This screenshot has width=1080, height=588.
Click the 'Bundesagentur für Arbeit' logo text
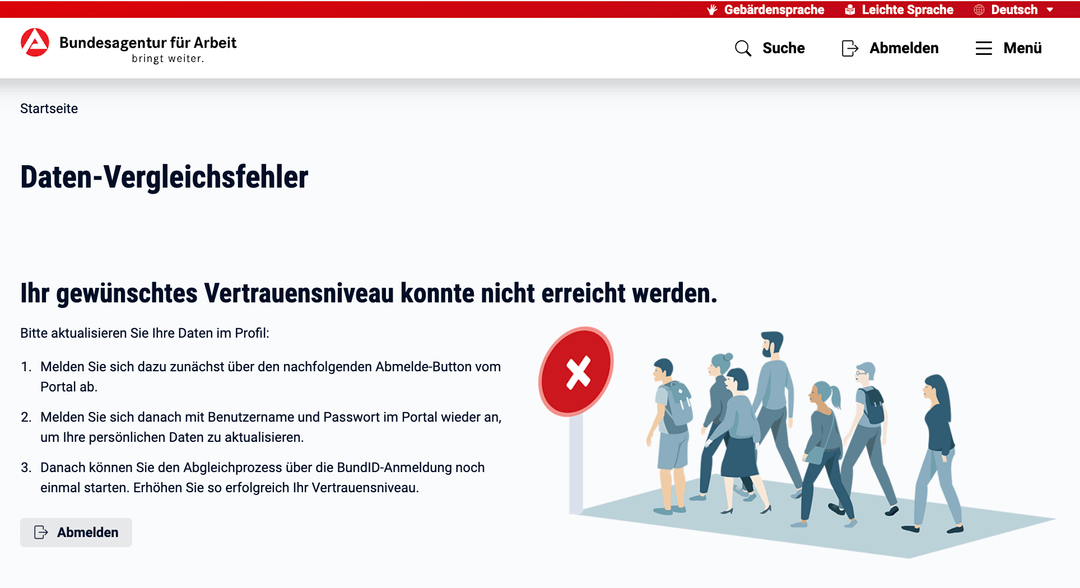click(148, 43)
